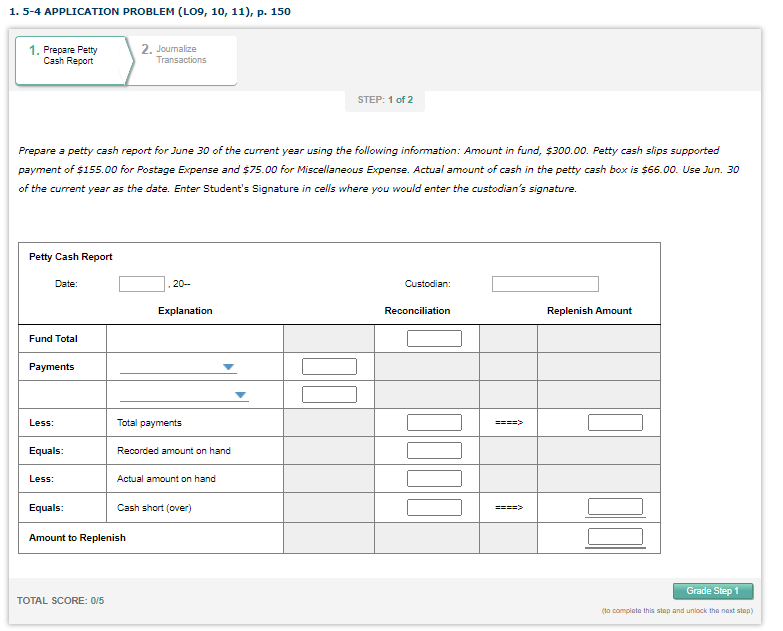Click the 'Explanation' column header

(185, 311)
